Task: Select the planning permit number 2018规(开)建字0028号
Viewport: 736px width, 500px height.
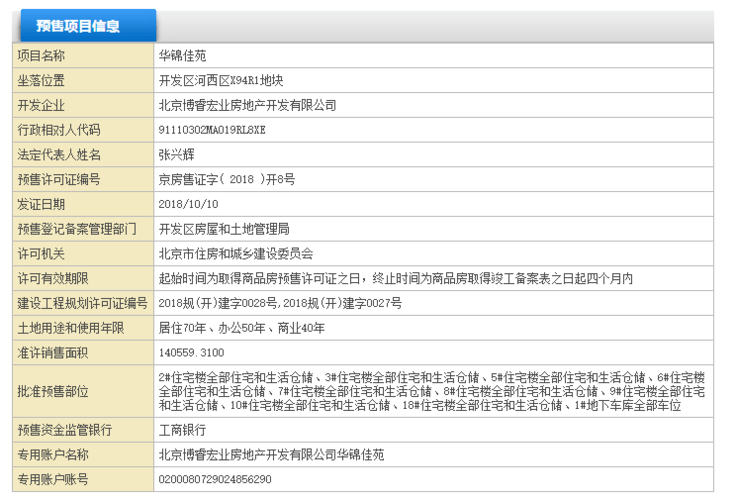Action: coord(217,303)
